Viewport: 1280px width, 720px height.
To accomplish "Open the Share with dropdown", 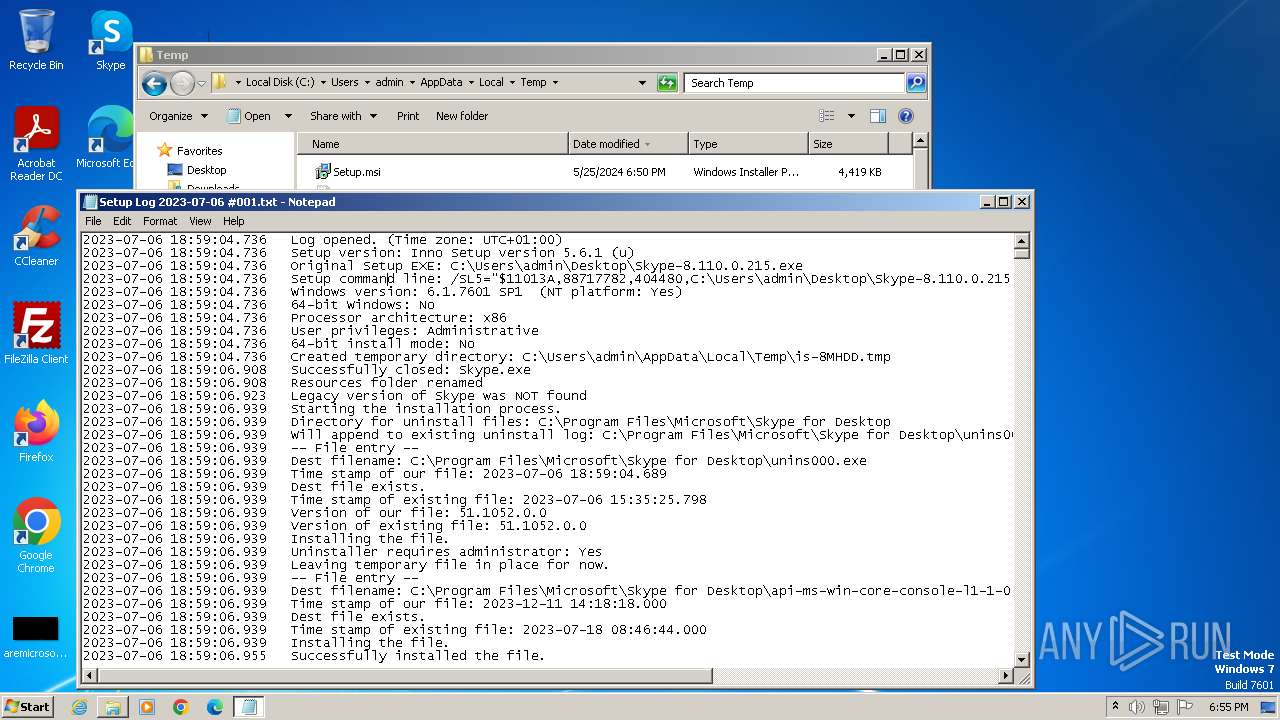I will 343,116.
